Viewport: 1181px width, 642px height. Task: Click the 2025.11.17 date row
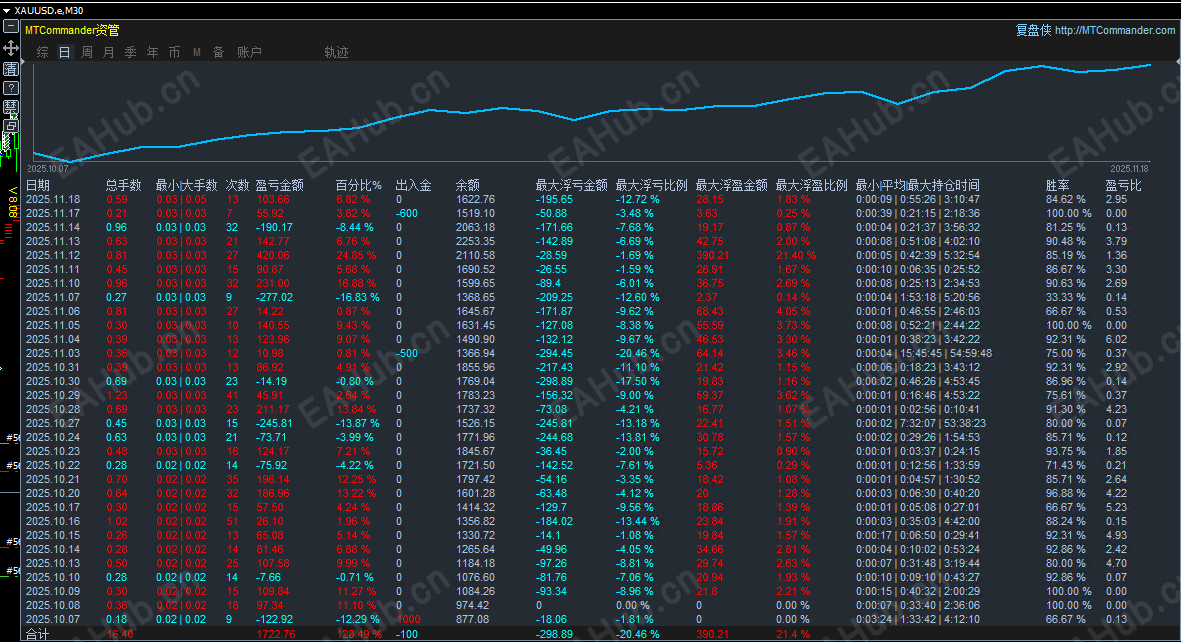[53, 213]
